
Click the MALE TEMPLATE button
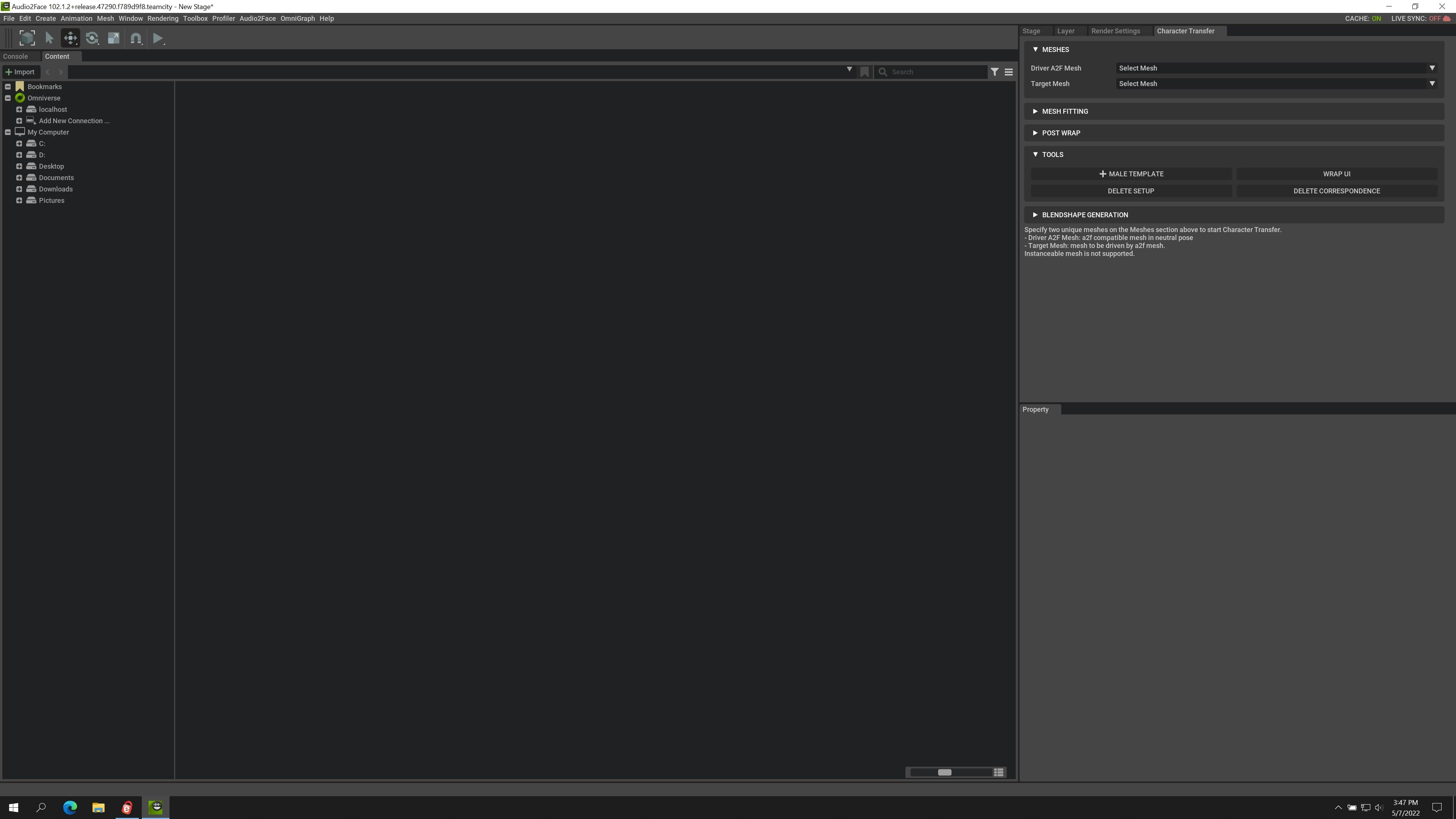(x=1131, y=174)
